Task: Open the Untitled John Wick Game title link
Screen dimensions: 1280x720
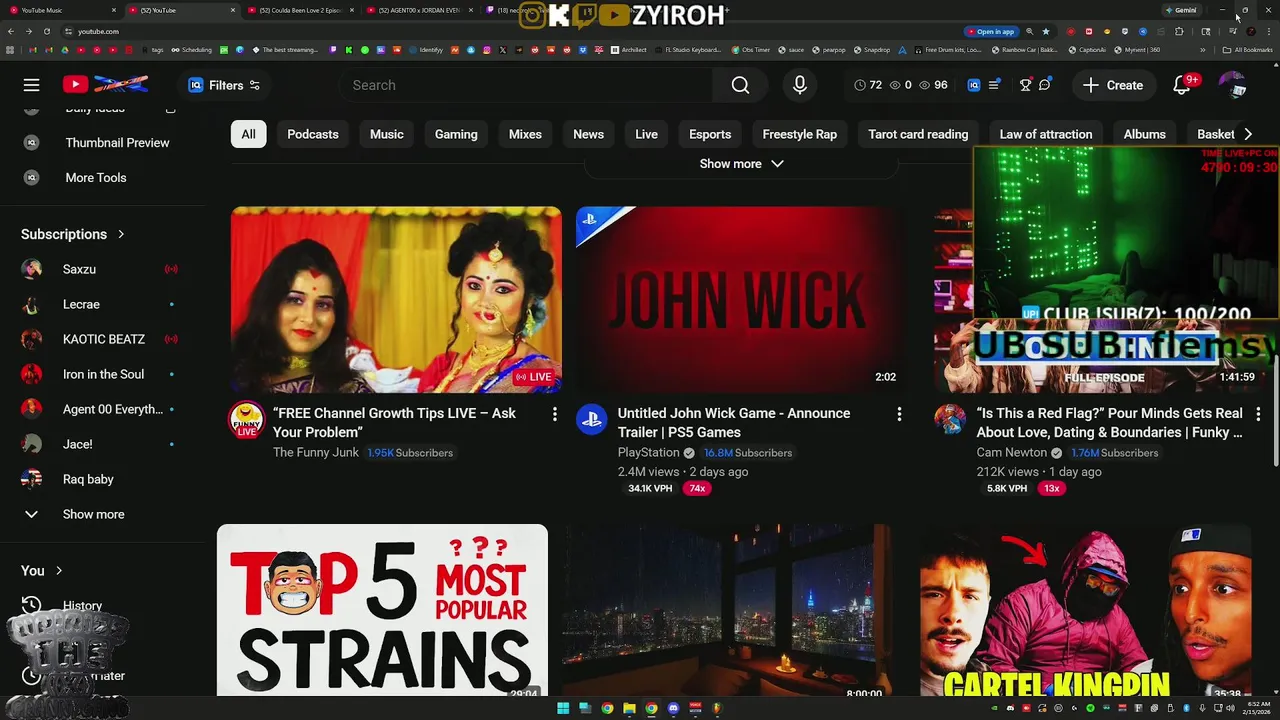Action: 734,423
